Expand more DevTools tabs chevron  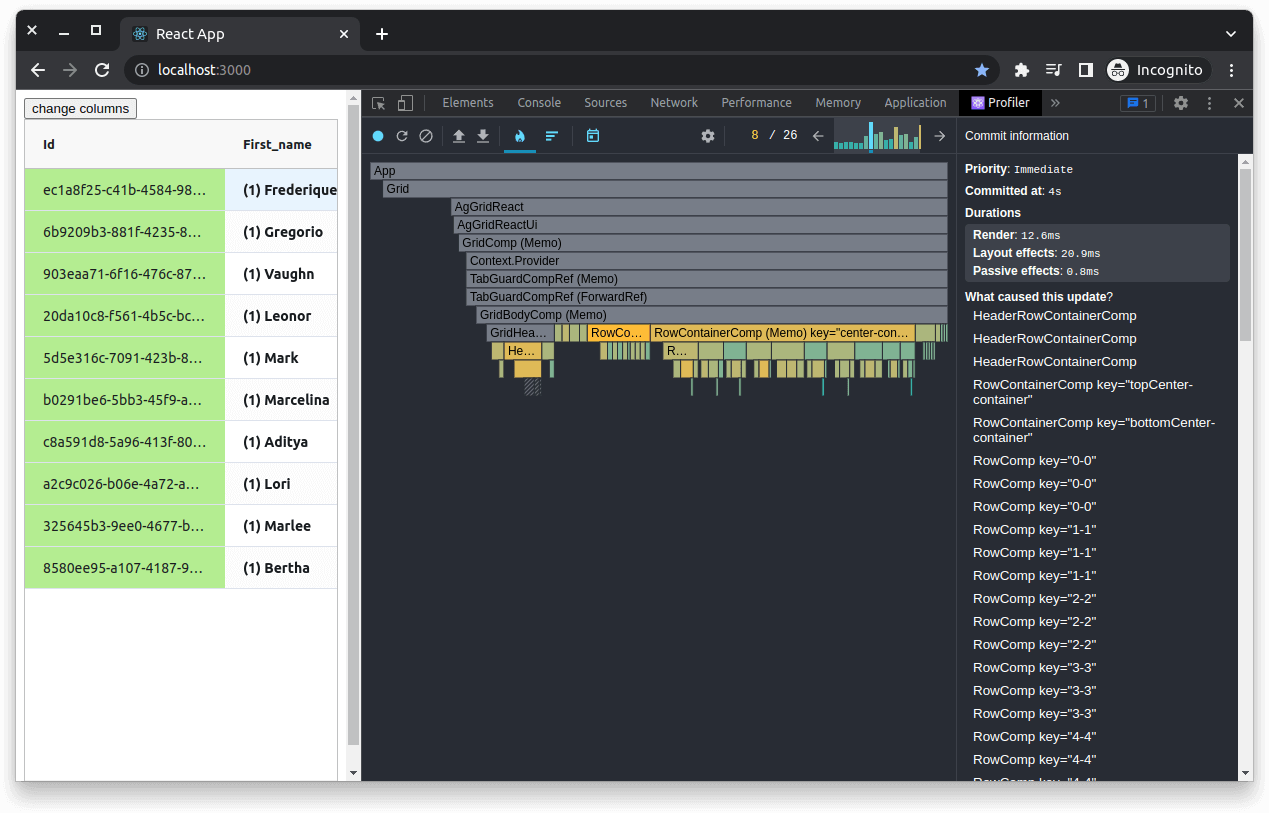pos(1055,103)
